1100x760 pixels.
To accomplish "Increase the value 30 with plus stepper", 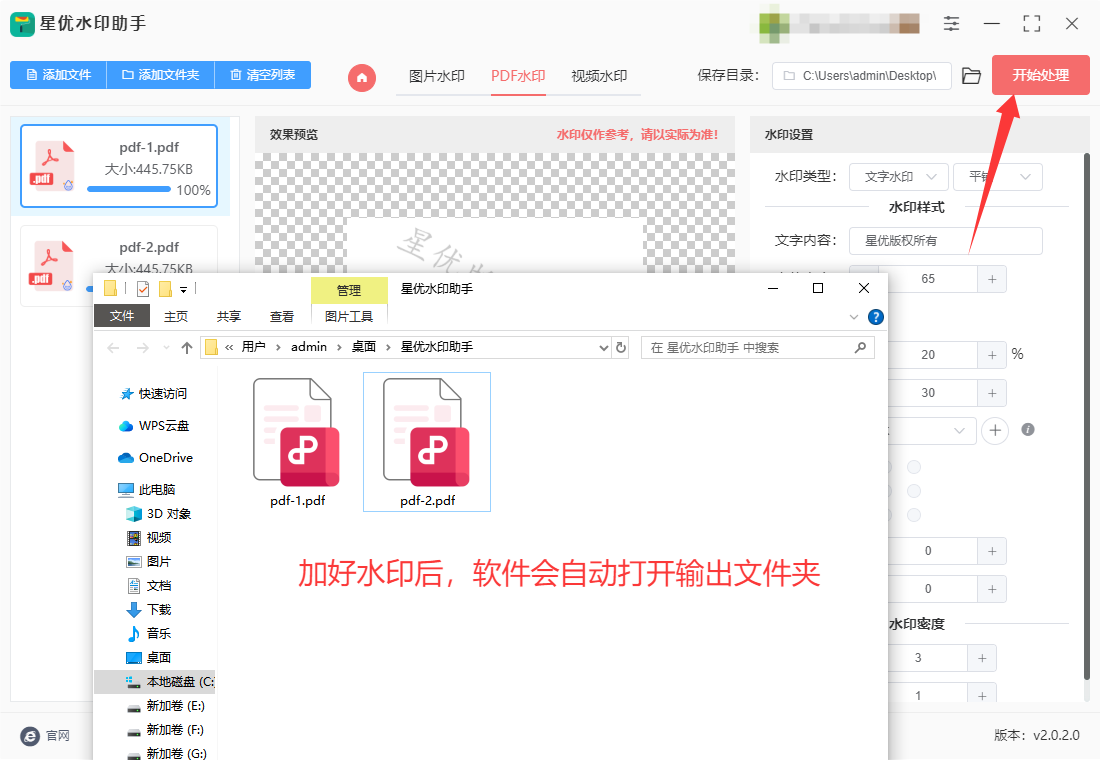I will tap(992, 393).
